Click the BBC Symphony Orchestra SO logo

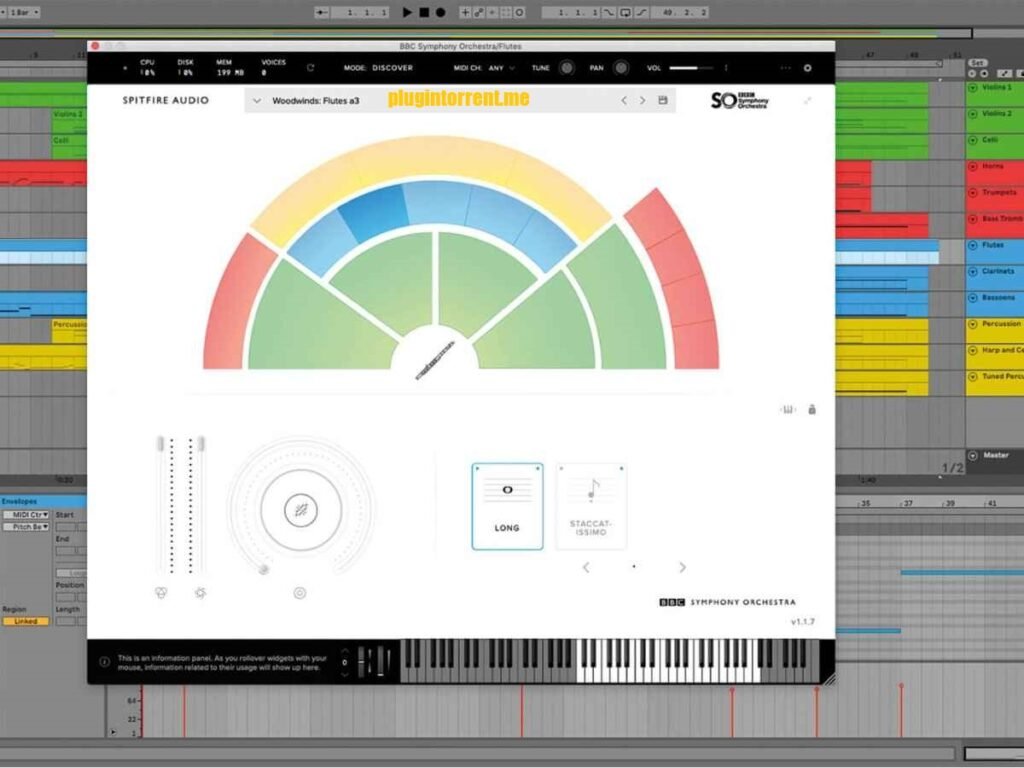740,101
